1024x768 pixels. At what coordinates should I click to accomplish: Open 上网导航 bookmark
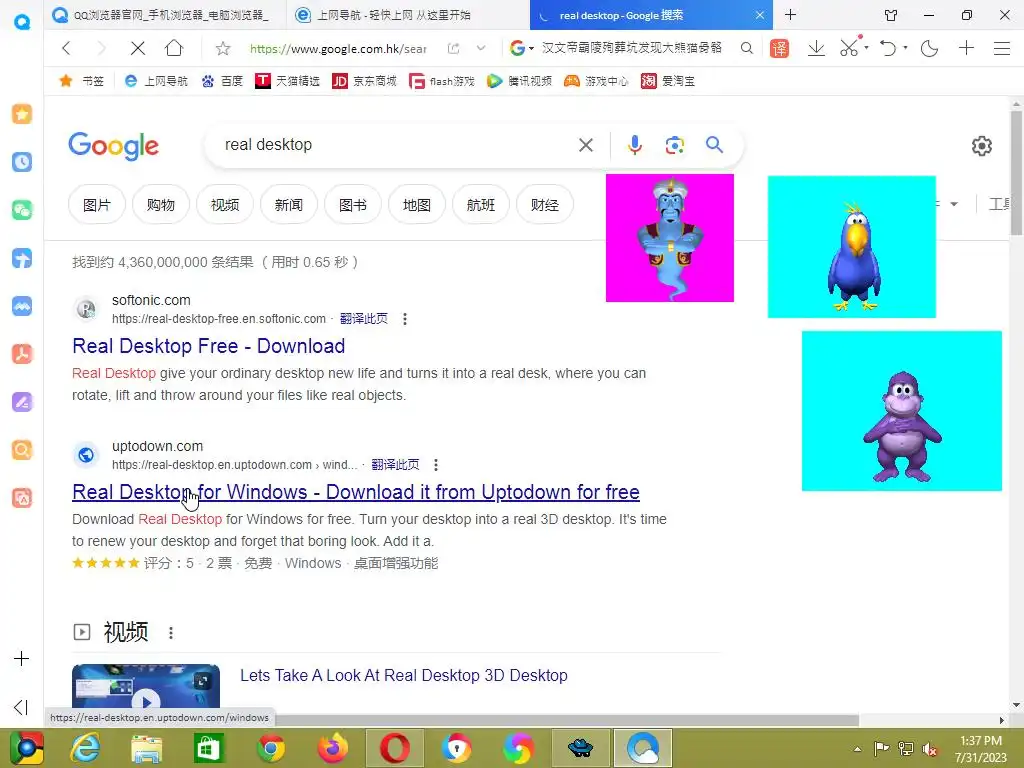[x=156, y=81]
